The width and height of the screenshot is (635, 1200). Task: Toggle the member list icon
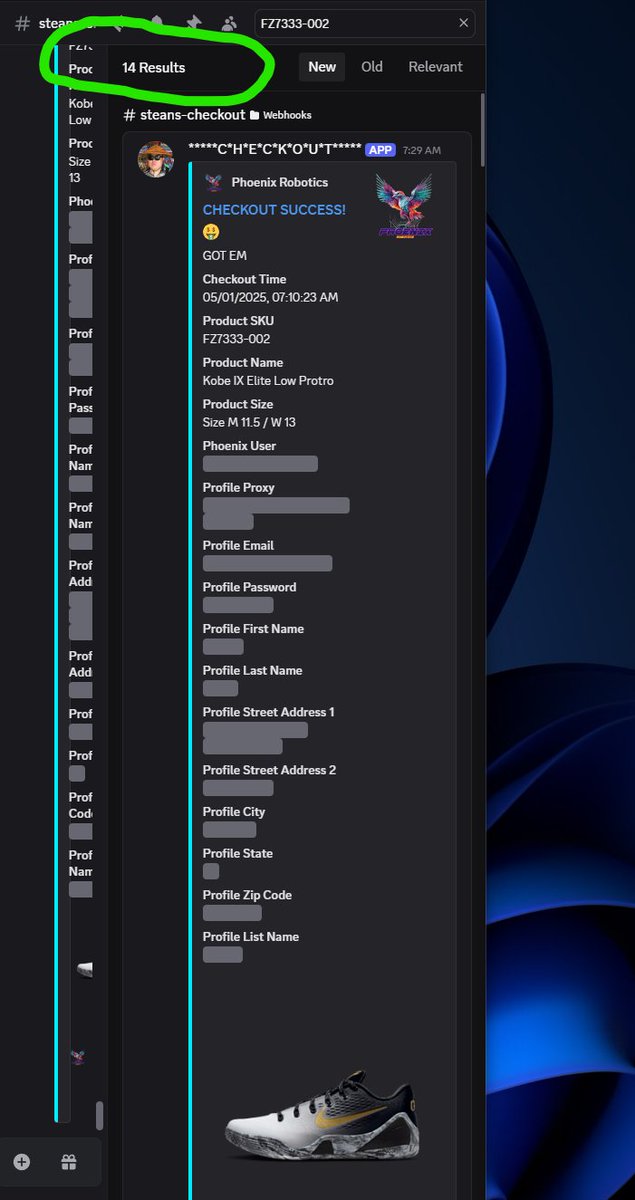[x=229, y=22]
